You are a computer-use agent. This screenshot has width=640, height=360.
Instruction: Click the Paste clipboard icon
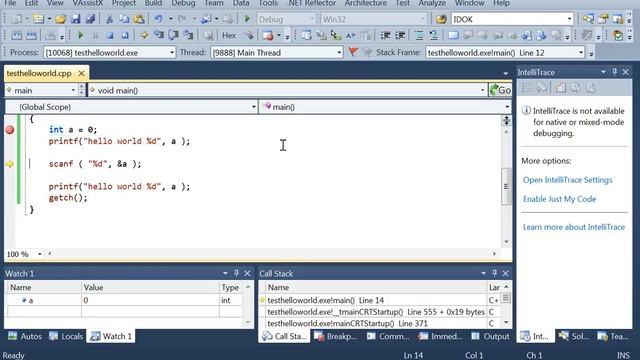[x=139, y=19]
